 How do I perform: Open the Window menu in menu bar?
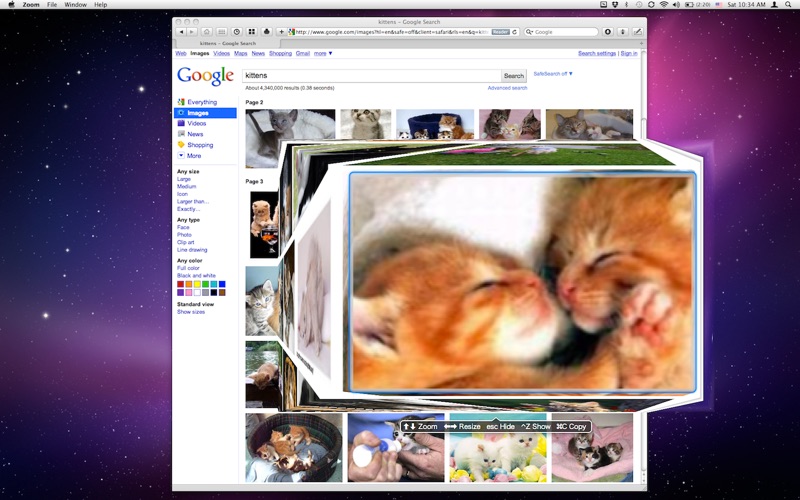[x=75, y=5]
